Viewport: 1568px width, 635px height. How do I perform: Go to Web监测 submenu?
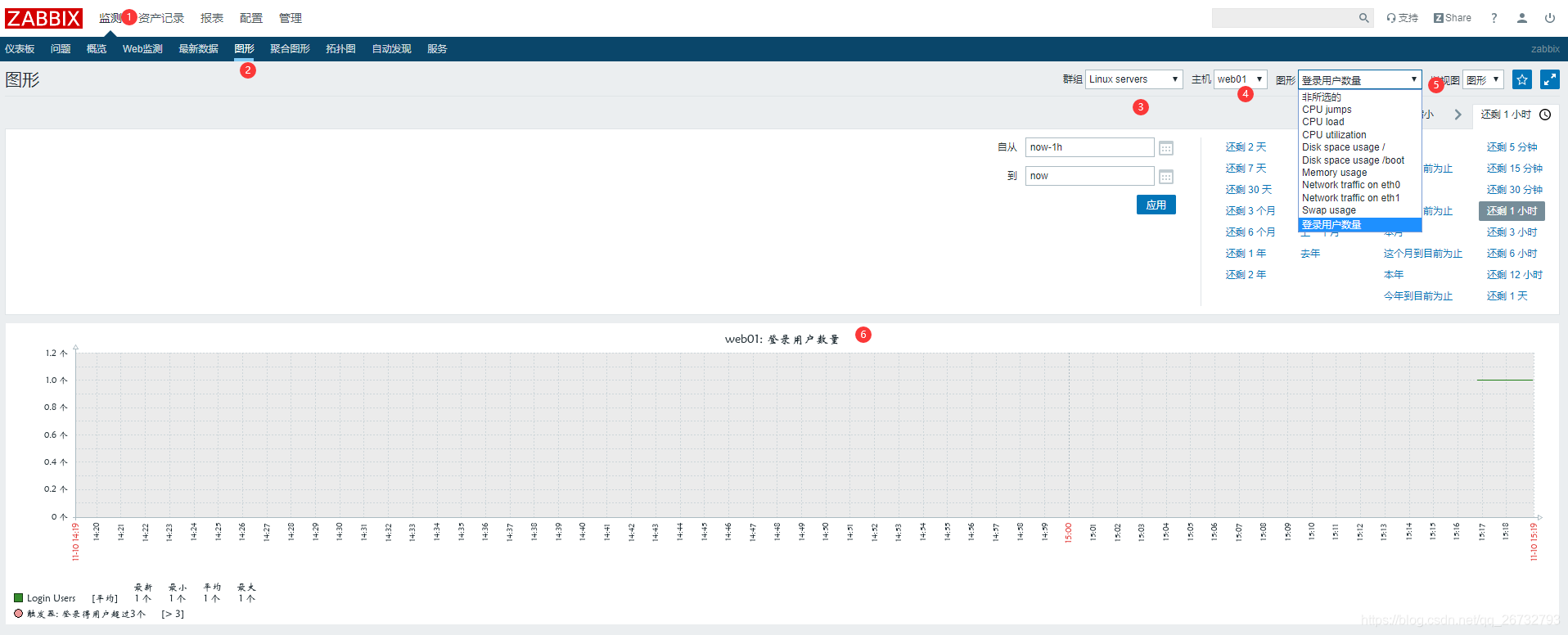[x=142, y=49]
